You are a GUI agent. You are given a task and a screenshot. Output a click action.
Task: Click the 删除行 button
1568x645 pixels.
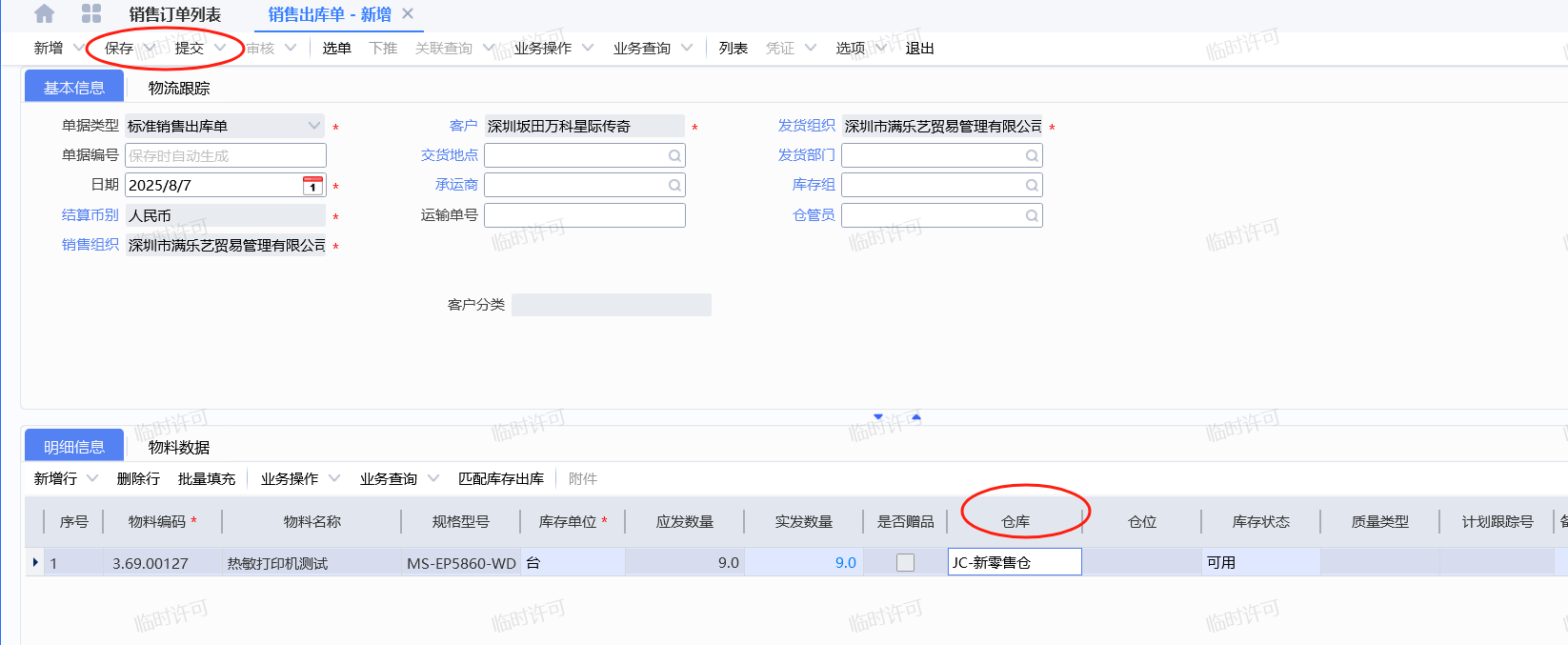[138, 478]
